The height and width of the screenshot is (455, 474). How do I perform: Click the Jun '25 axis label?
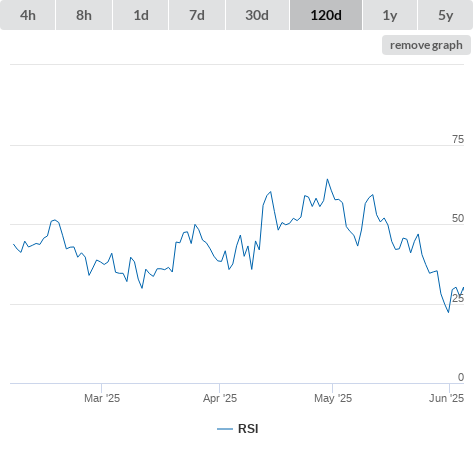coord(446,398)
